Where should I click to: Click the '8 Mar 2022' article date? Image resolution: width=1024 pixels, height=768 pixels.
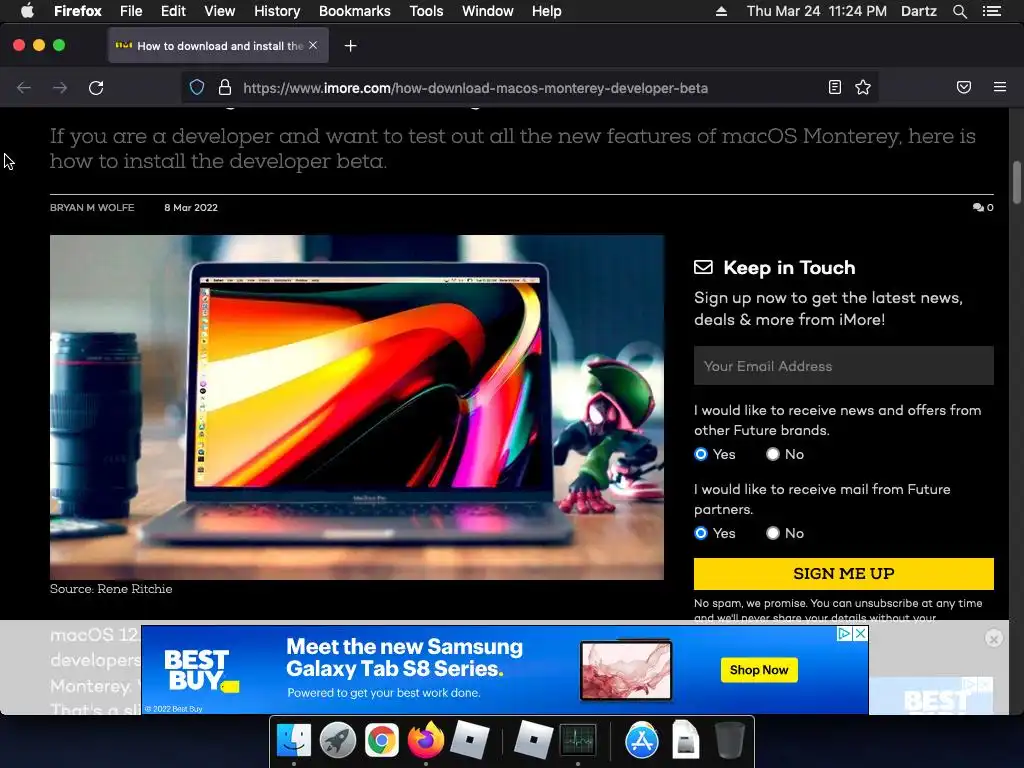191,208
